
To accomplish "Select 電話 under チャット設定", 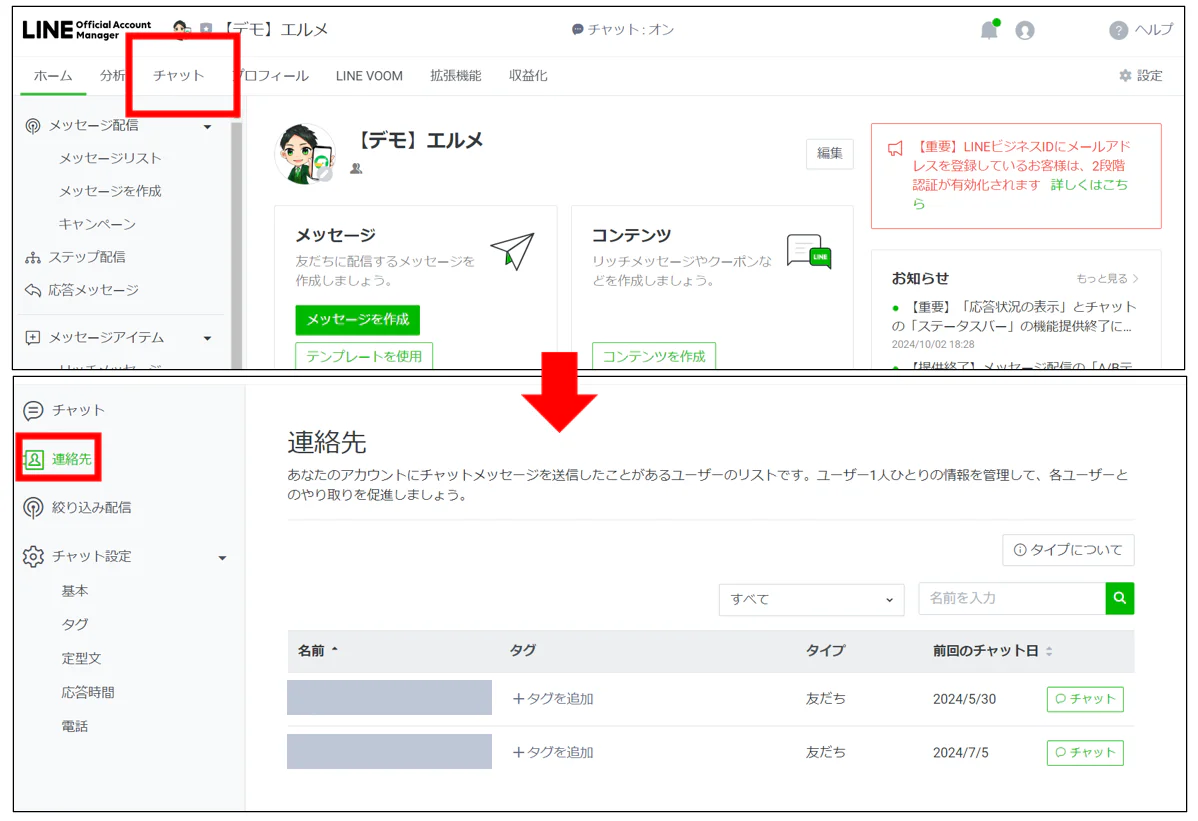I will [75, 726].
